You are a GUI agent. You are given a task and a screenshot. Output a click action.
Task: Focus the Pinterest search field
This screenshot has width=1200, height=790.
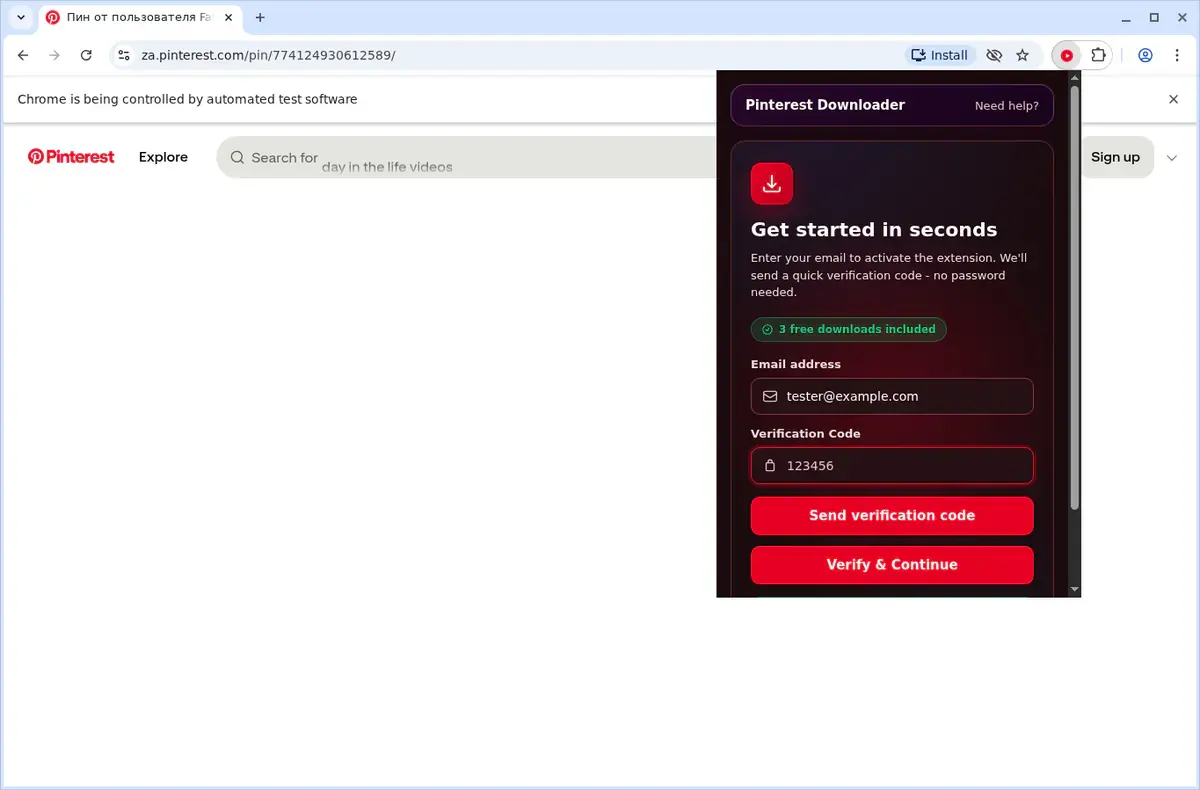466,158
